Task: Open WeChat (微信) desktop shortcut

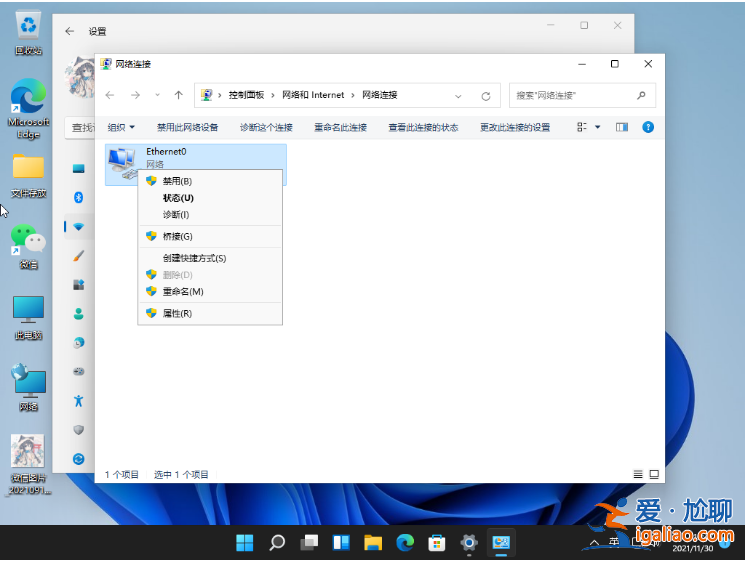Action: (x=29, y=246)
